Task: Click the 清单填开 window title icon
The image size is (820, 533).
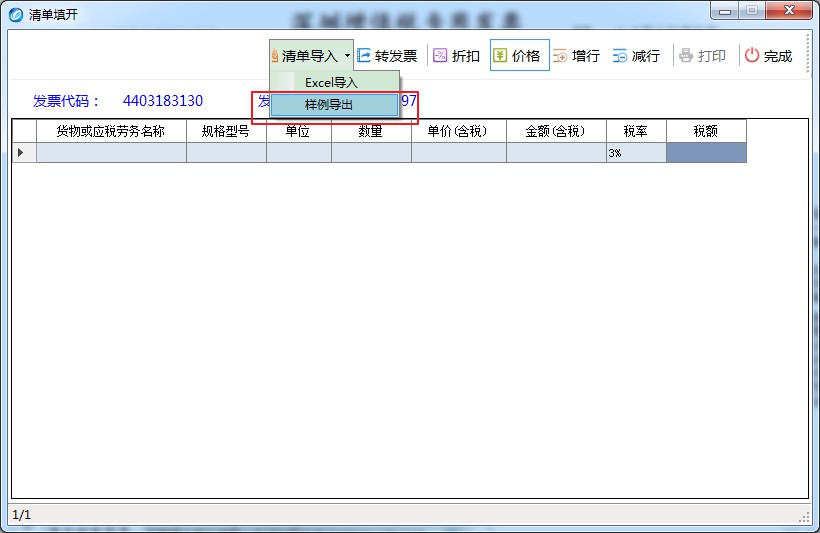Action: click(16, 15)
